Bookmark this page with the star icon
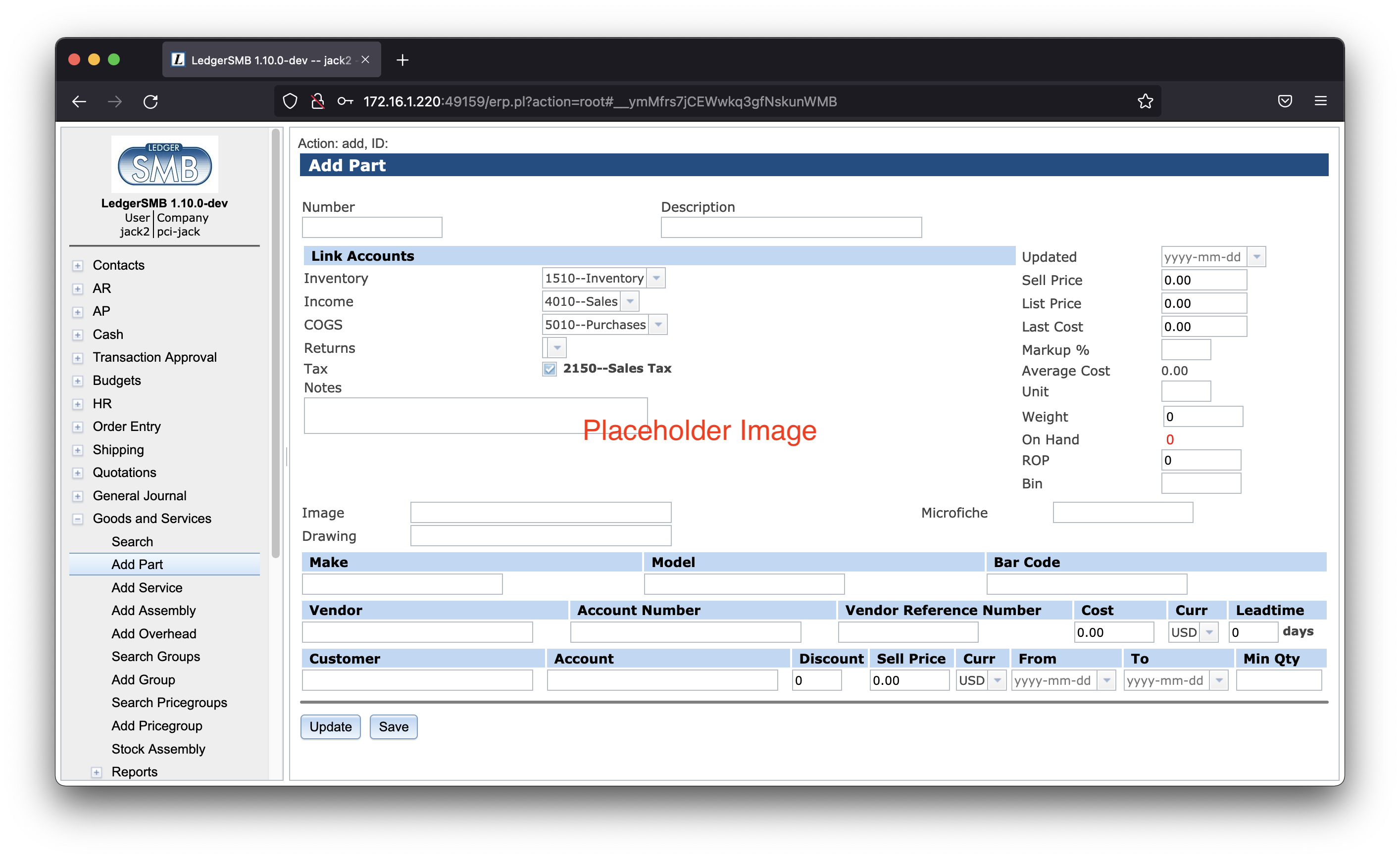 (x=1145, y=102)
